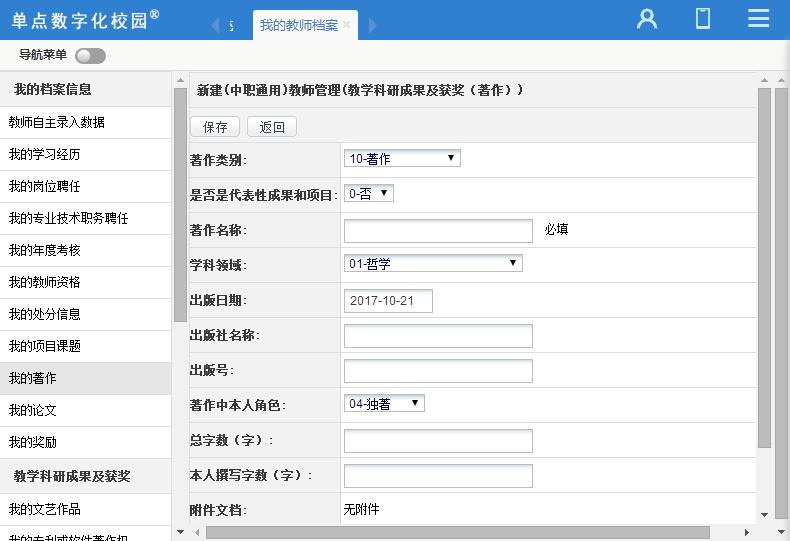This screenshot has height=541, width=790.
Task: Open the 著作类别 dropdown
Action: [x=402, y=159]
